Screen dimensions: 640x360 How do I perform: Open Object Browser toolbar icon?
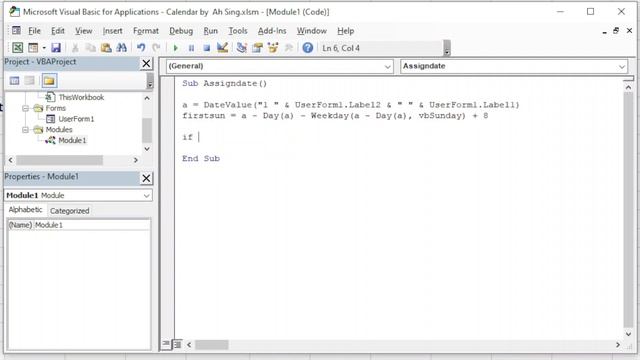point(273,48)
